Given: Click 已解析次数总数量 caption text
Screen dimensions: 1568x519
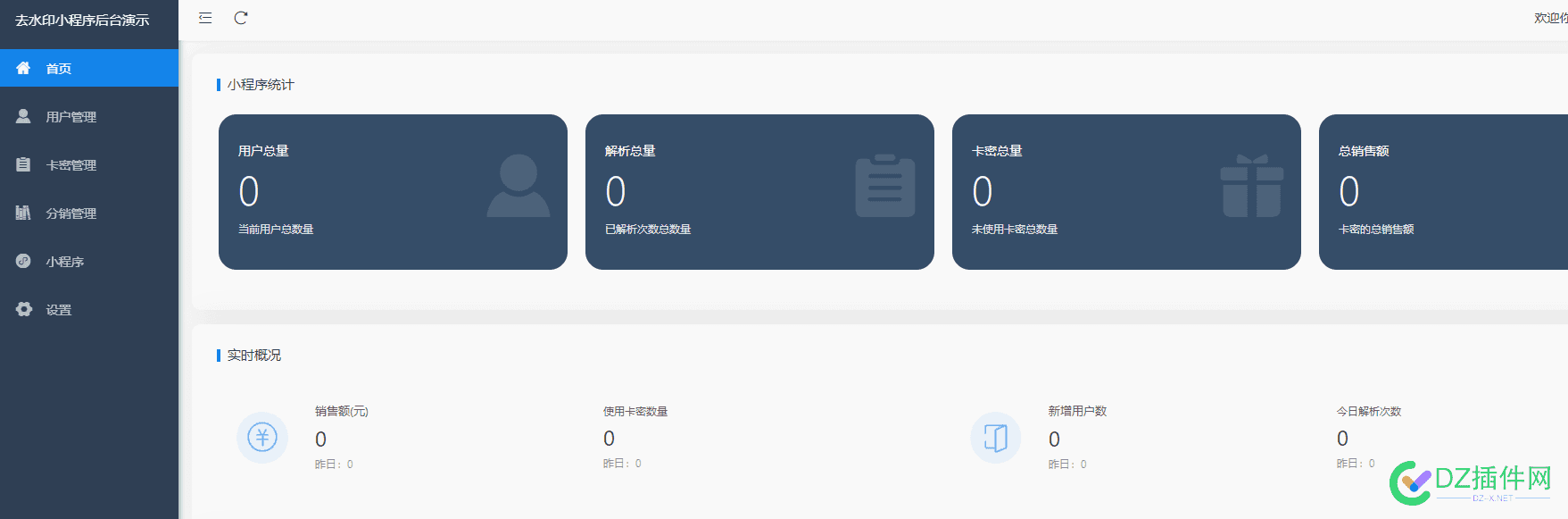Looking at the screenshot, I should [648, 230].
